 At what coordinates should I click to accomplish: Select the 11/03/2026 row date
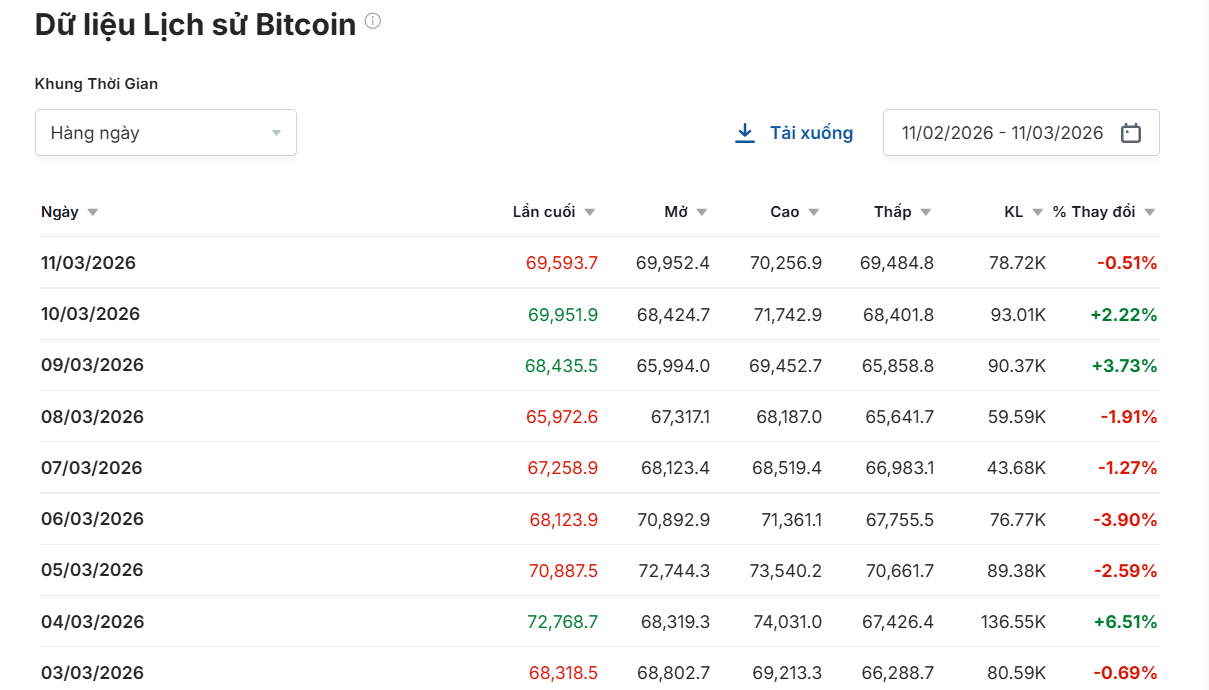[x=88, y=263]
